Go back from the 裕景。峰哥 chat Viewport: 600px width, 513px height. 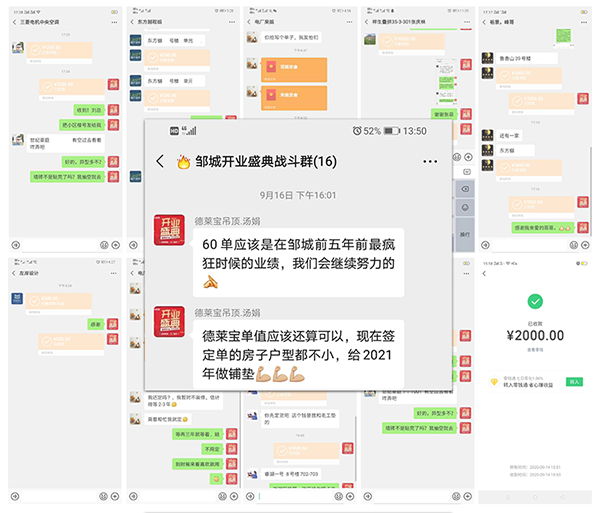coord(484,22)
